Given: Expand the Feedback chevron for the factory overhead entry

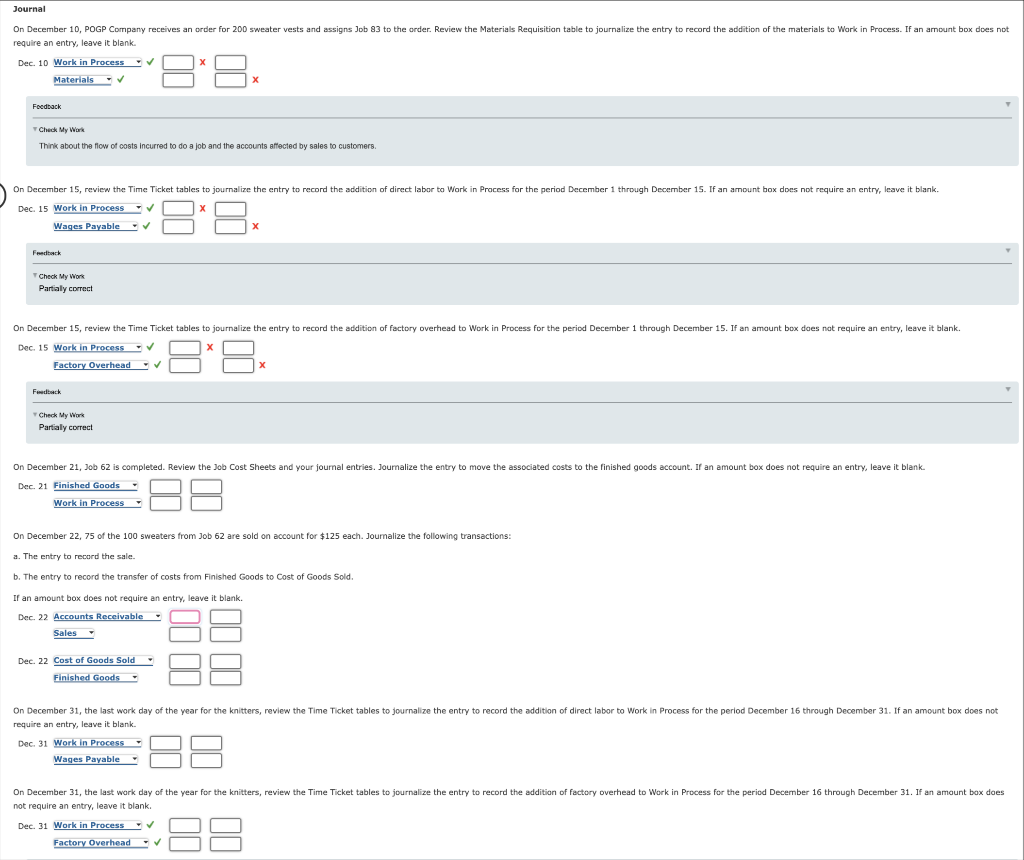Looking at the screenshot, I should (x=1008, y=390).
